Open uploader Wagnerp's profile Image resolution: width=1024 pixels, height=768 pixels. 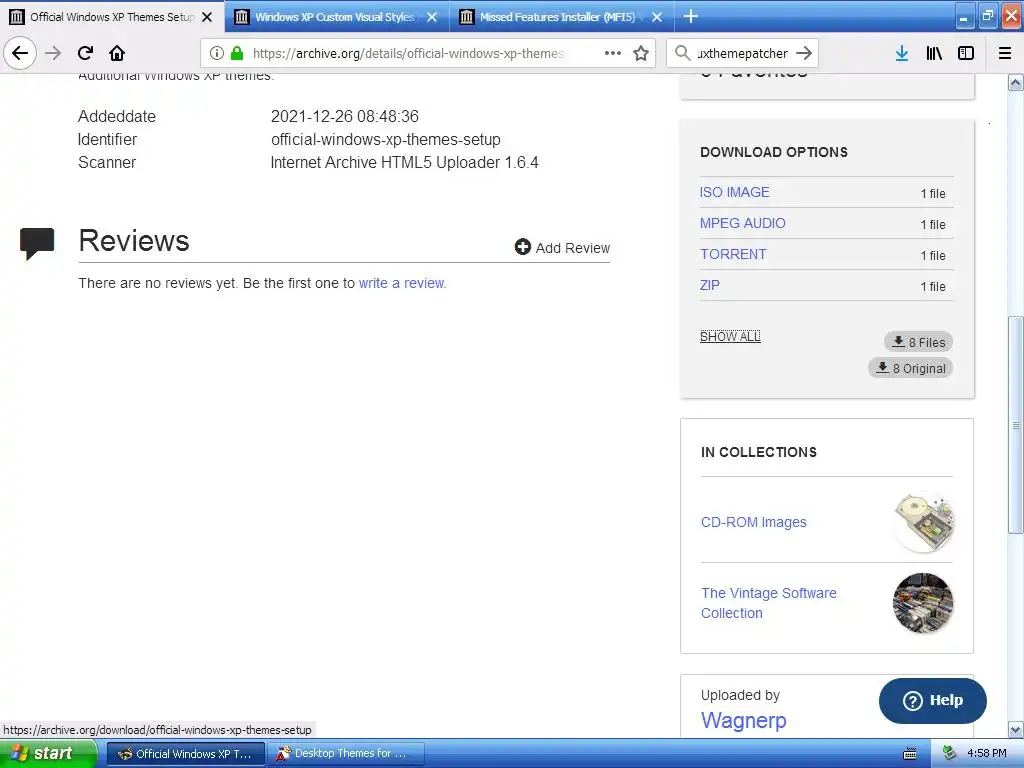pos(743,720)
